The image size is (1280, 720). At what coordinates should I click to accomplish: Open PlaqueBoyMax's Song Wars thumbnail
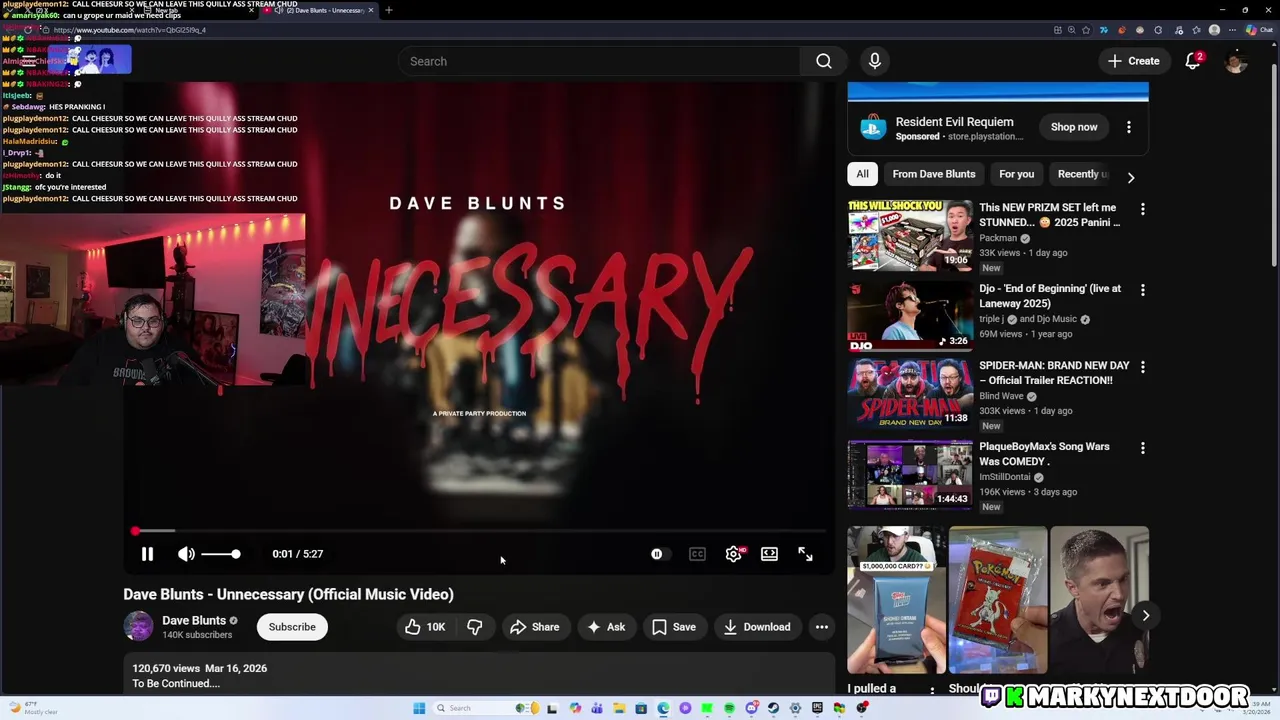910,474
